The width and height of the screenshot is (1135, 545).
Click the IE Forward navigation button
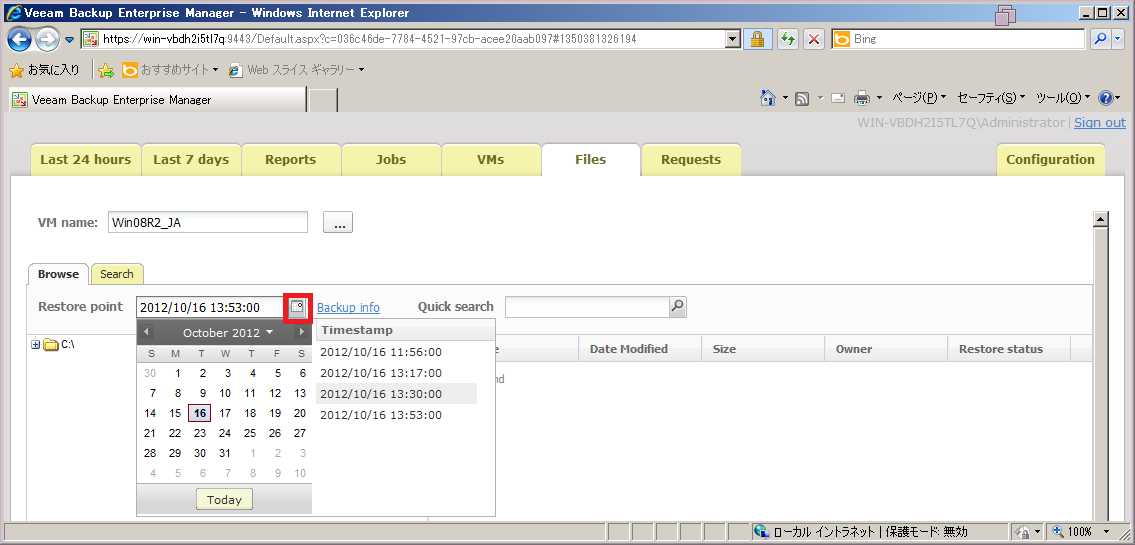pyautogui.click(x=47, y=39)
